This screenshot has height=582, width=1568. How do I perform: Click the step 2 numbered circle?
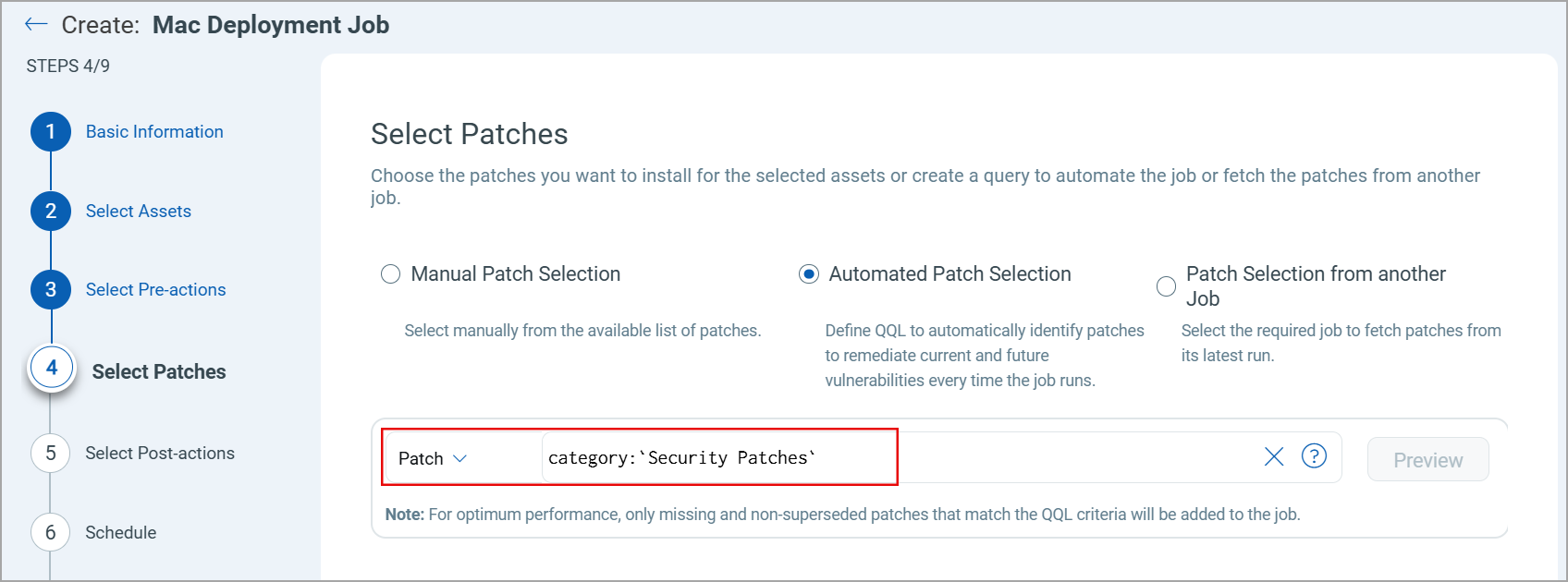(x=50, y=211)
